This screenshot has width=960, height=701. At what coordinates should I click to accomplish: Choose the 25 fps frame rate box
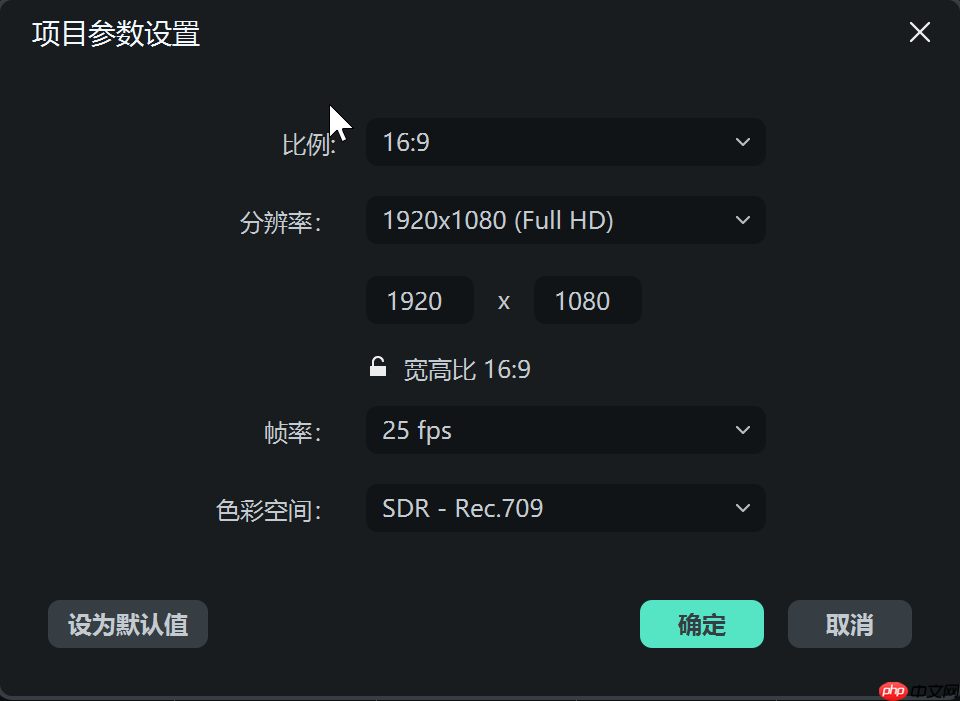coord(565,430)
